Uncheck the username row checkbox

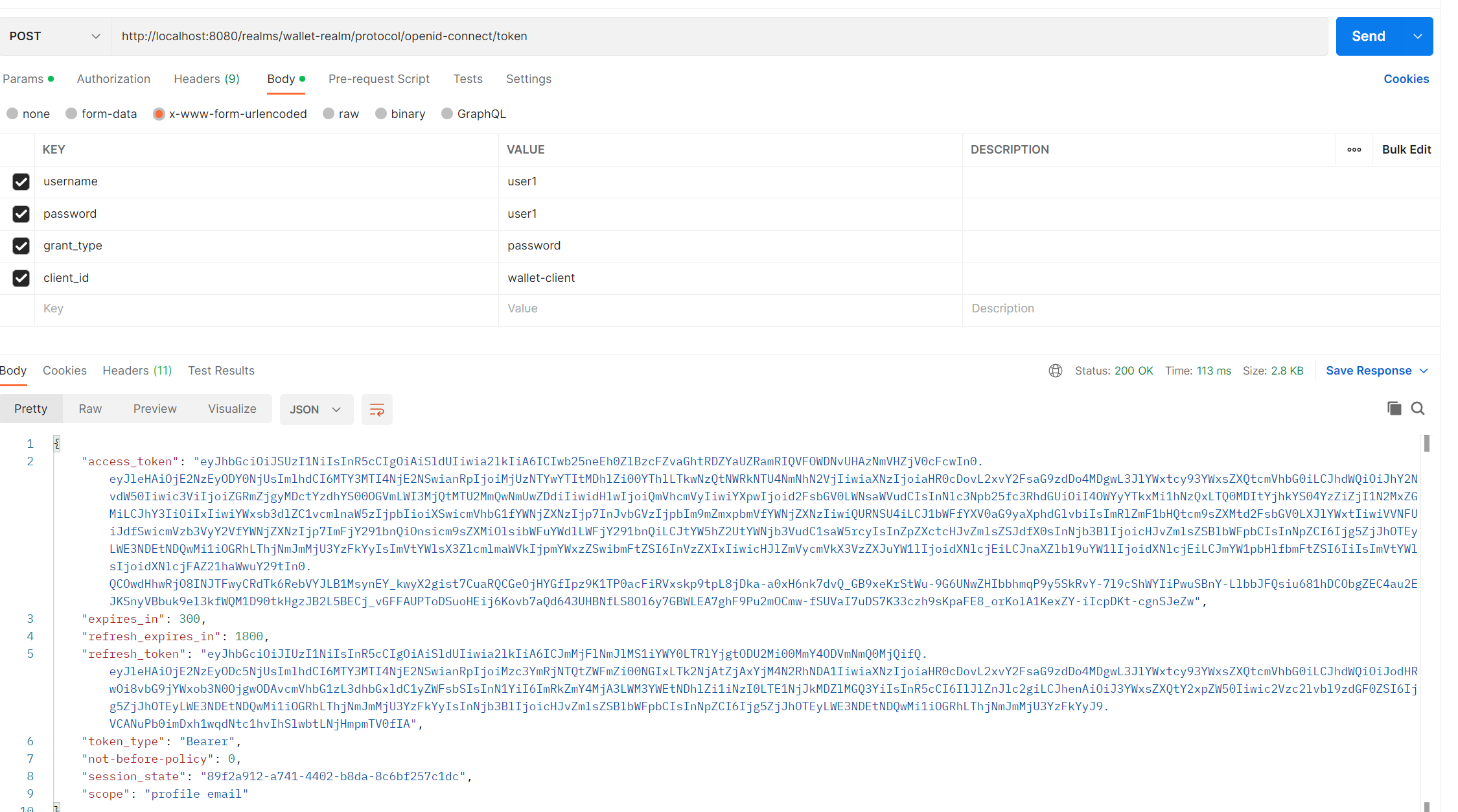tap(21, 181)
